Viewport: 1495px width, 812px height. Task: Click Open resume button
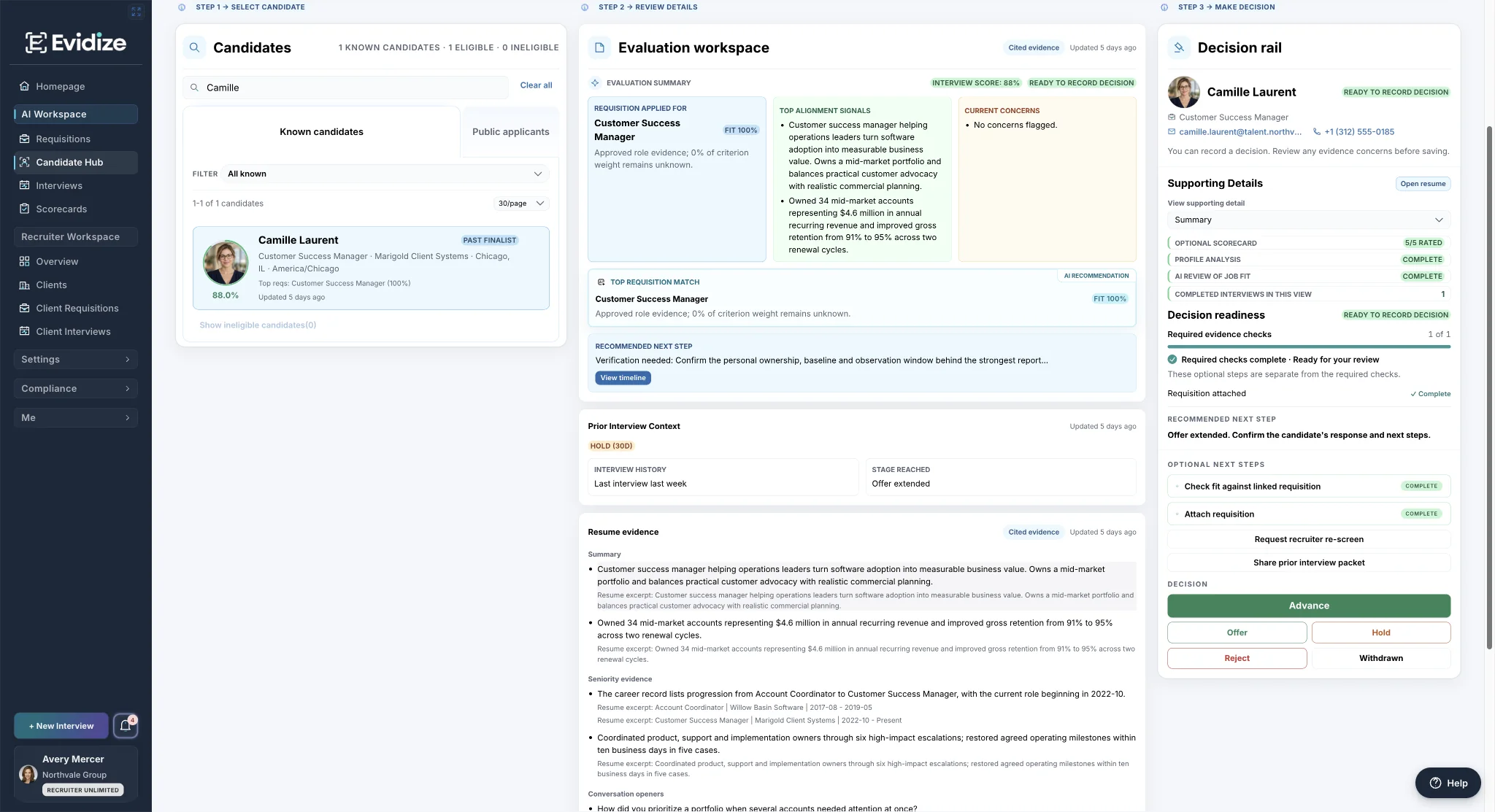click(x=1423, y=184)
